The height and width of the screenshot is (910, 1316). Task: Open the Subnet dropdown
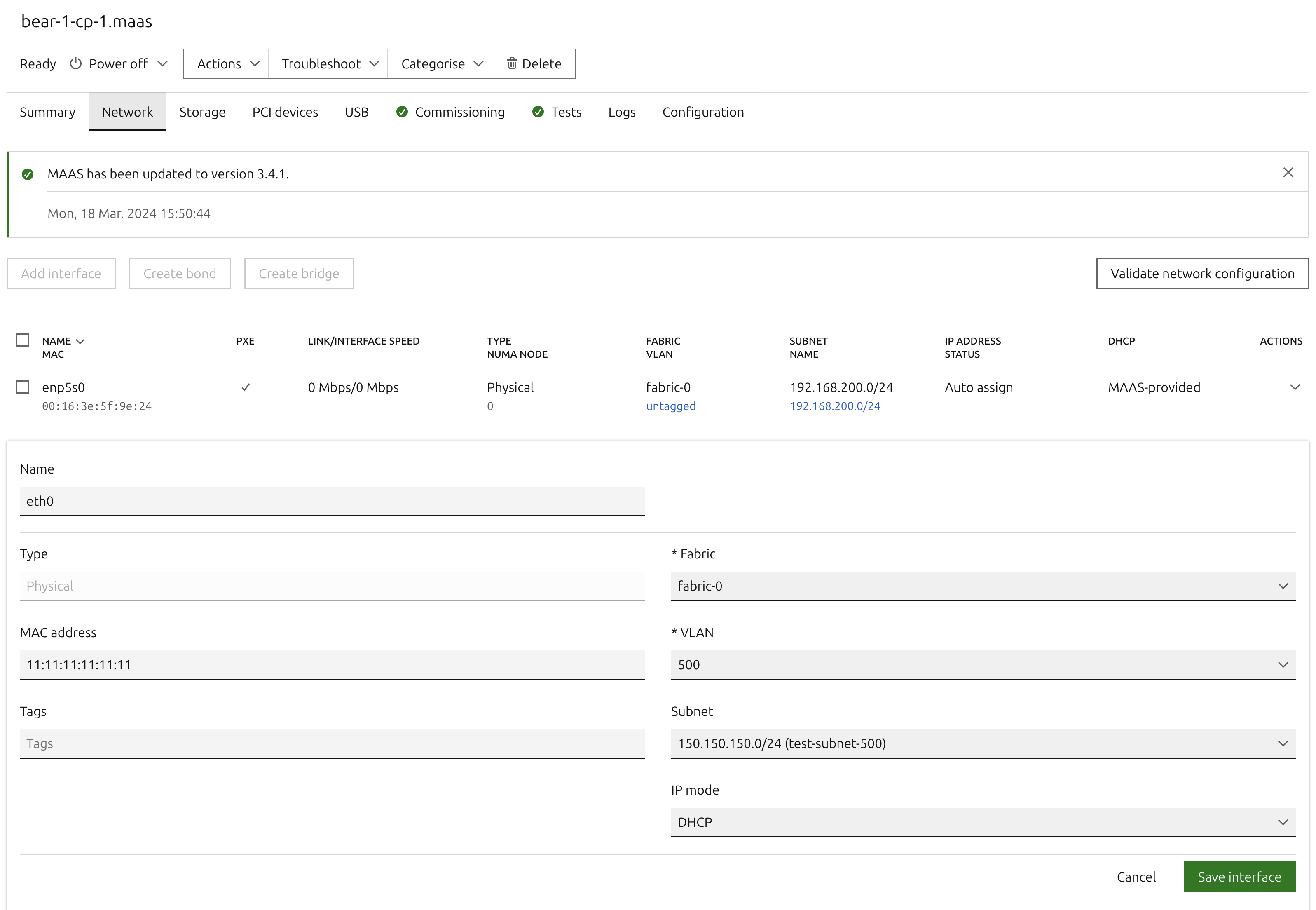pos(983,743)
